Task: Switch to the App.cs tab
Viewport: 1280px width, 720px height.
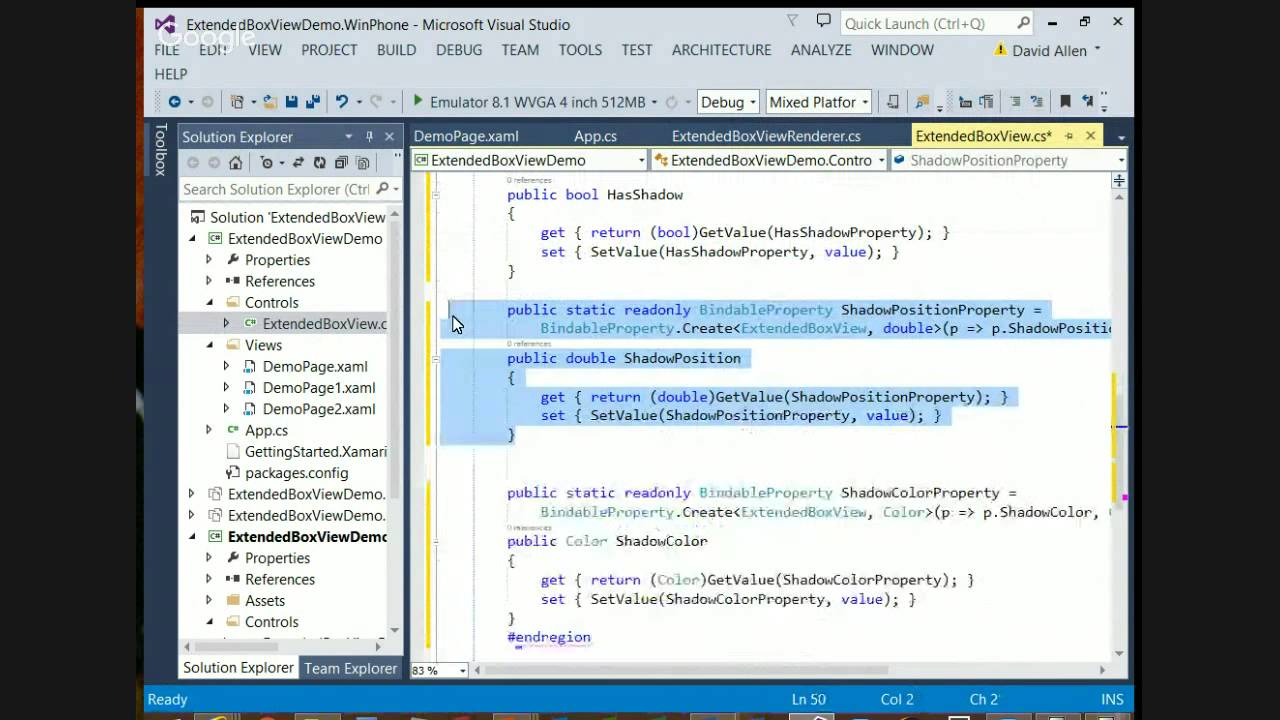Action: pos(595,136)
